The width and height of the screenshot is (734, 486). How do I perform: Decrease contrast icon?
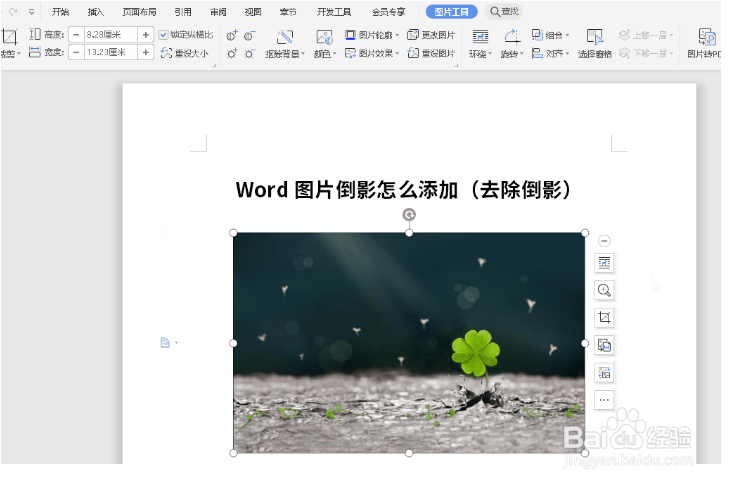point(250,36)
